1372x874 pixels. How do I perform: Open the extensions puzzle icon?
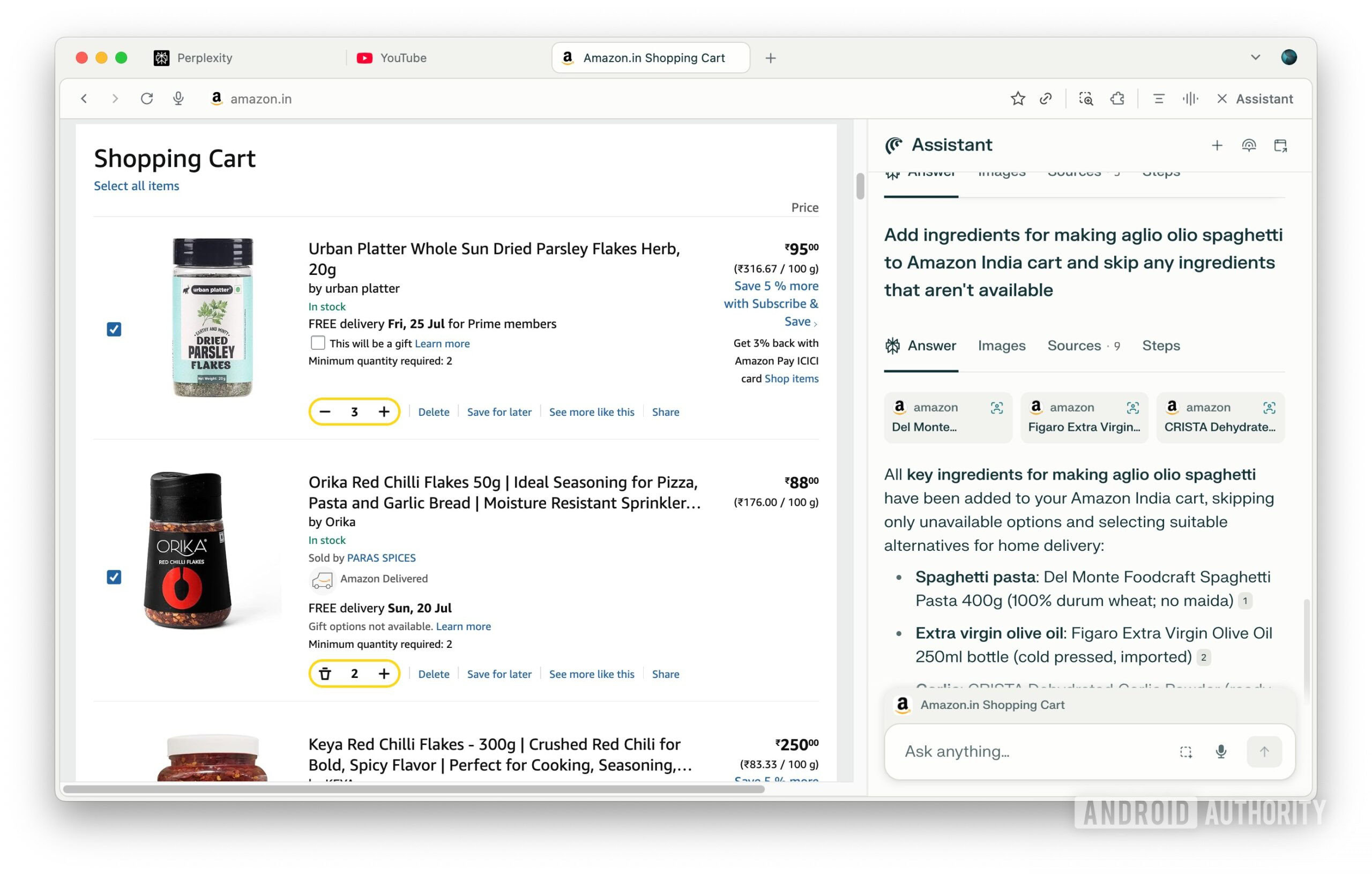click(1117, 99)
